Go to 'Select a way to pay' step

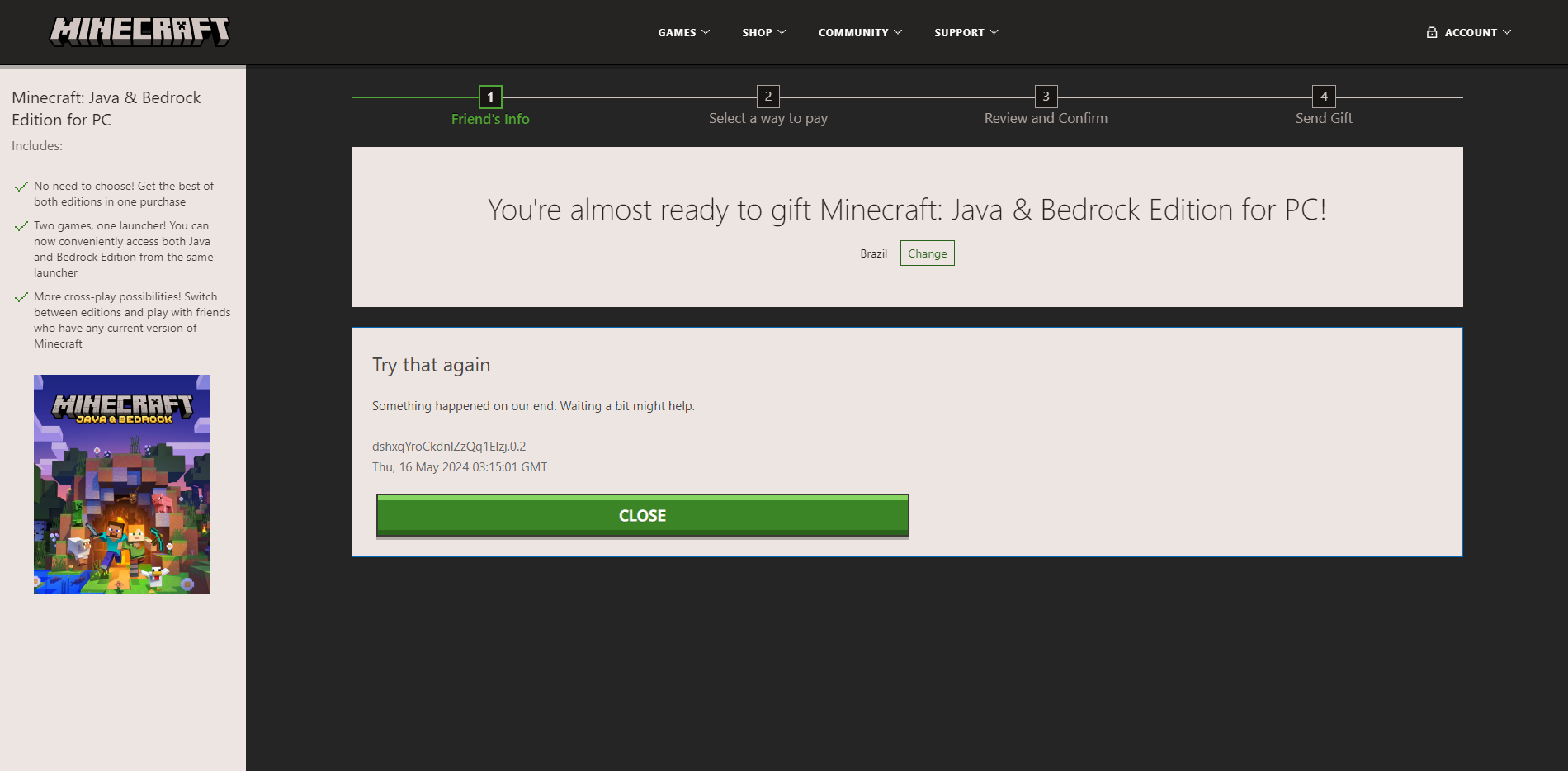[768, 118]
